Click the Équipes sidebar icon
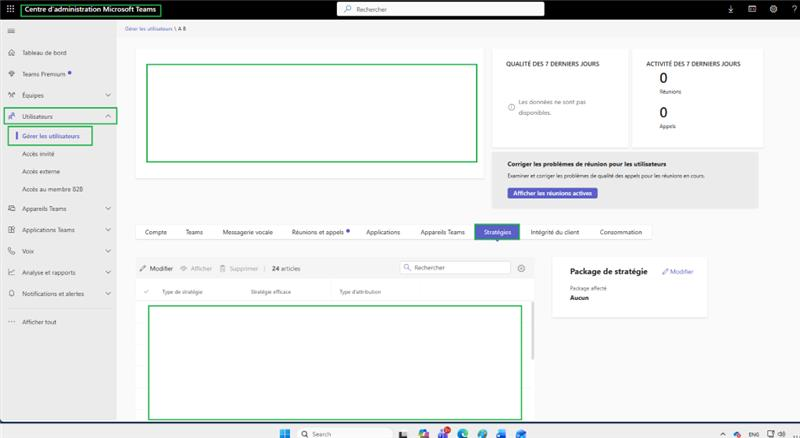800x438 pixels. point(12,95)
